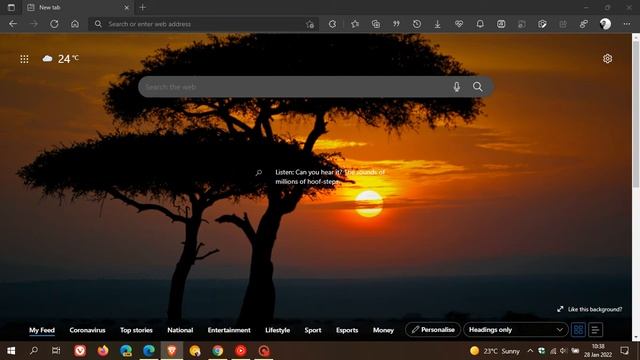Viewport: 640px width, 360px height.
Task: Switch feed to grid view
Action: [x=578, y=330]
